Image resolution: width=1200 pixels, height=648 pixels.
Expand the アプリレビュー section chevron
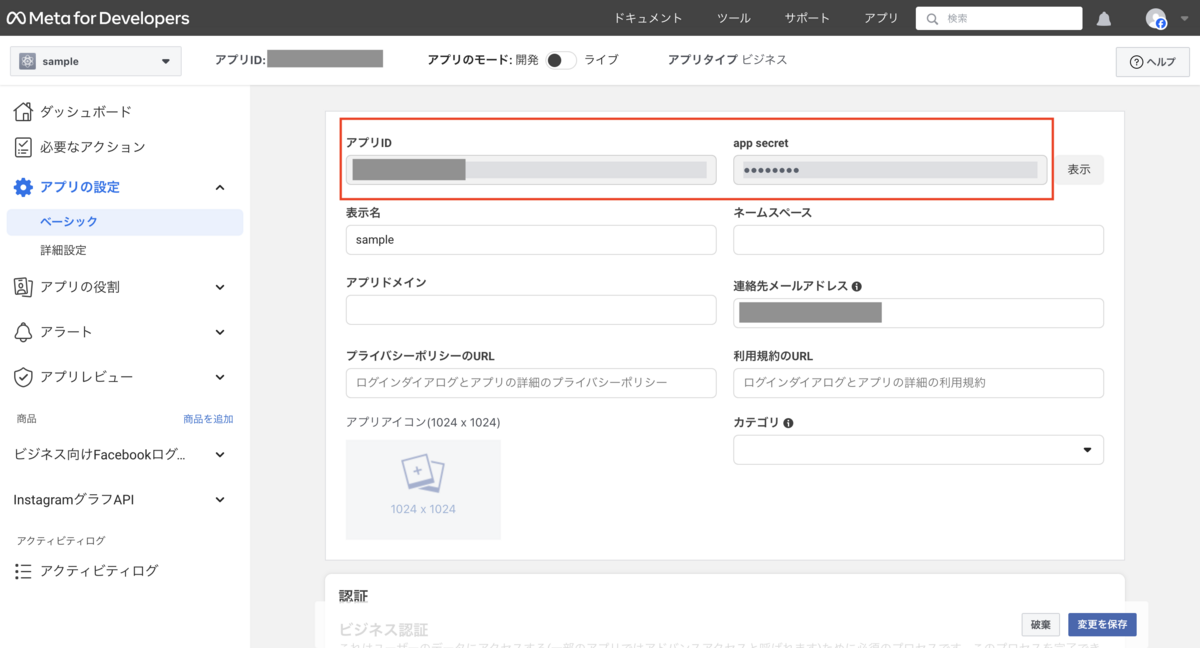pos(220,377)
